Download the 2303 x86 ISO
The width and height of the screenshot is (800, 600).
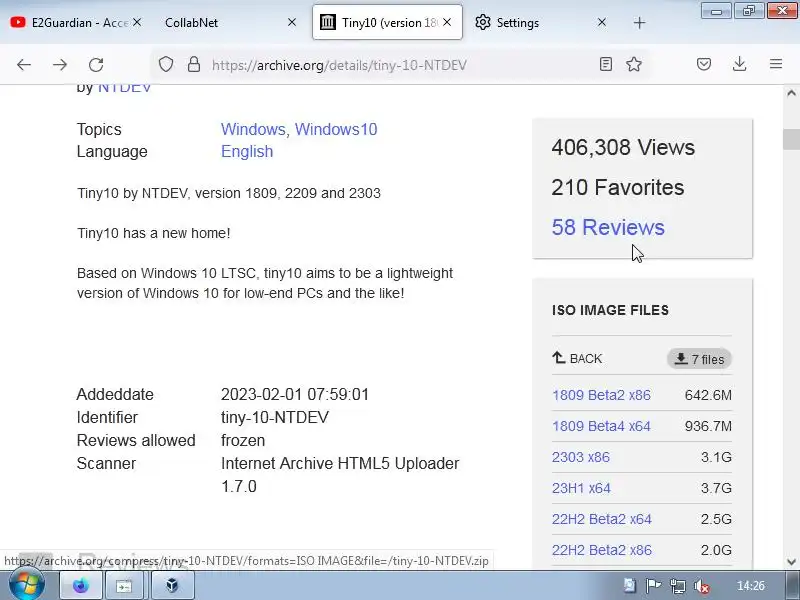pos(581,457)
